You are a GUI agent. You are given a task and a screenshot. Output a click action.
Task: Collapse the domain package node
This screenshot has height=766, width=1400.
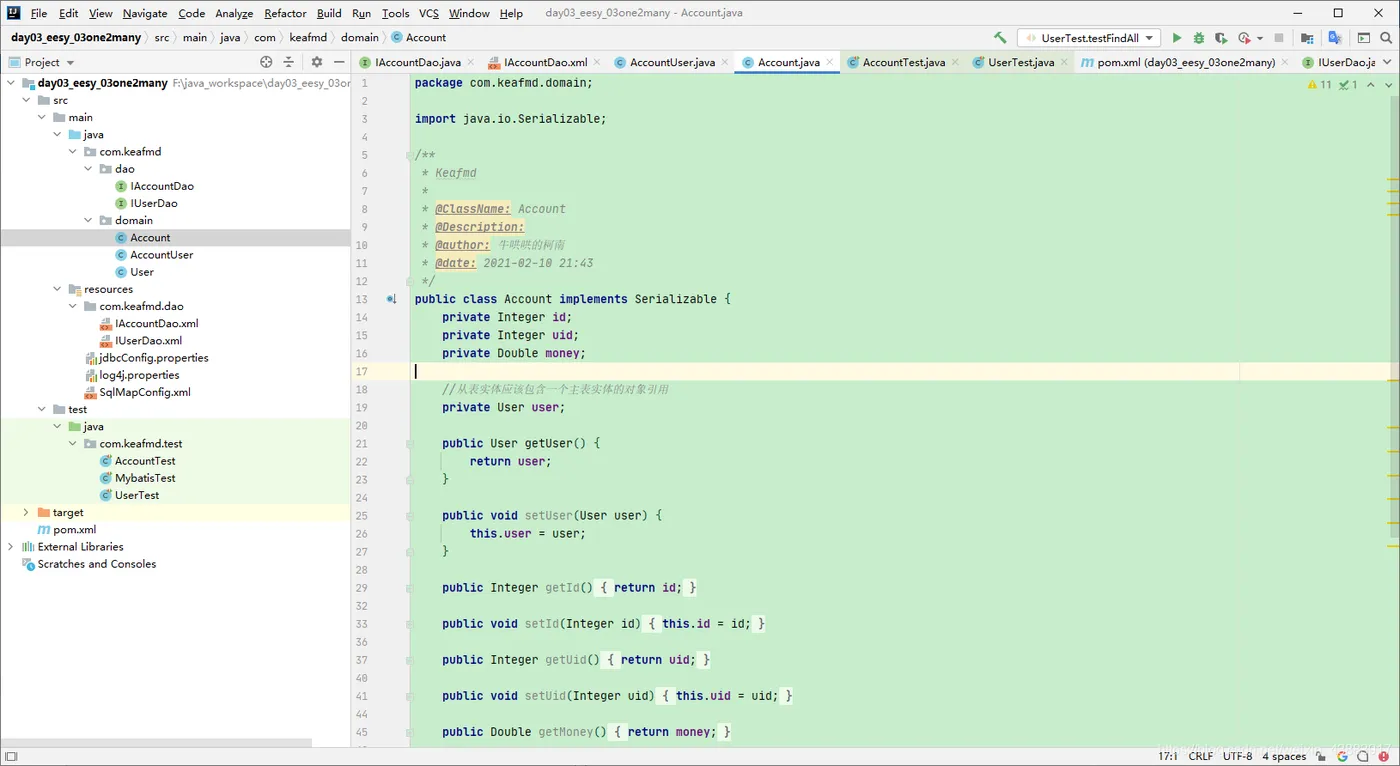click(x=88, y=220)
